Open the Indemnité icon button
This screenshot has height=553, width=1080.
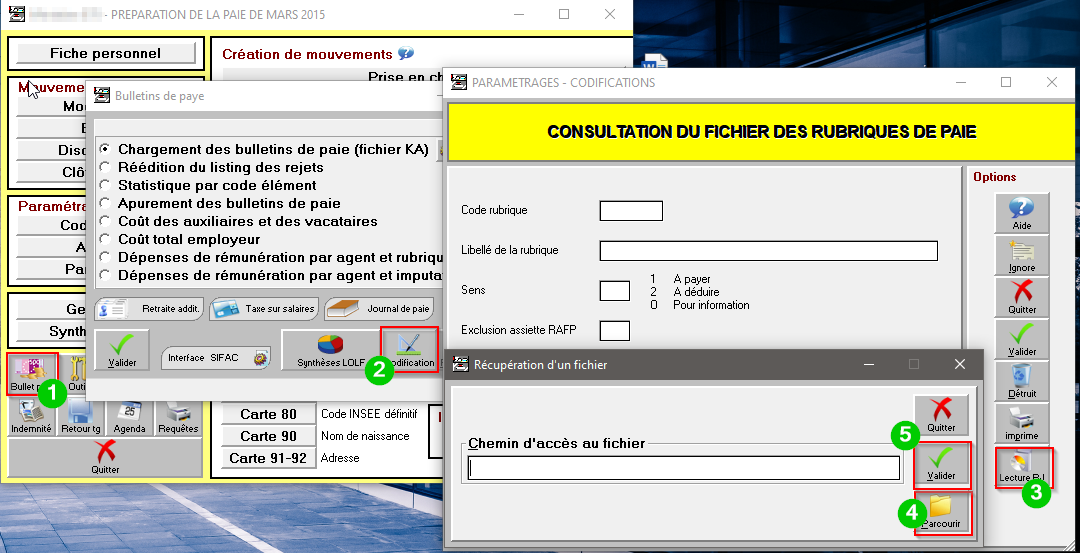click(x=31, y=416)
